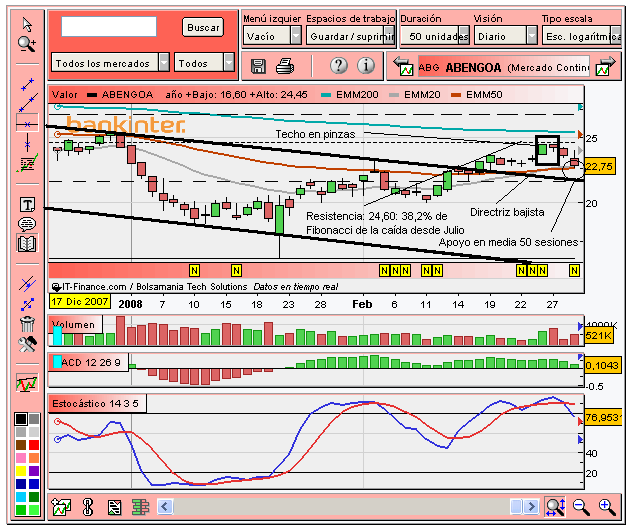
Task: Zoom in with the plus magnifier
Action: [606, 507]
